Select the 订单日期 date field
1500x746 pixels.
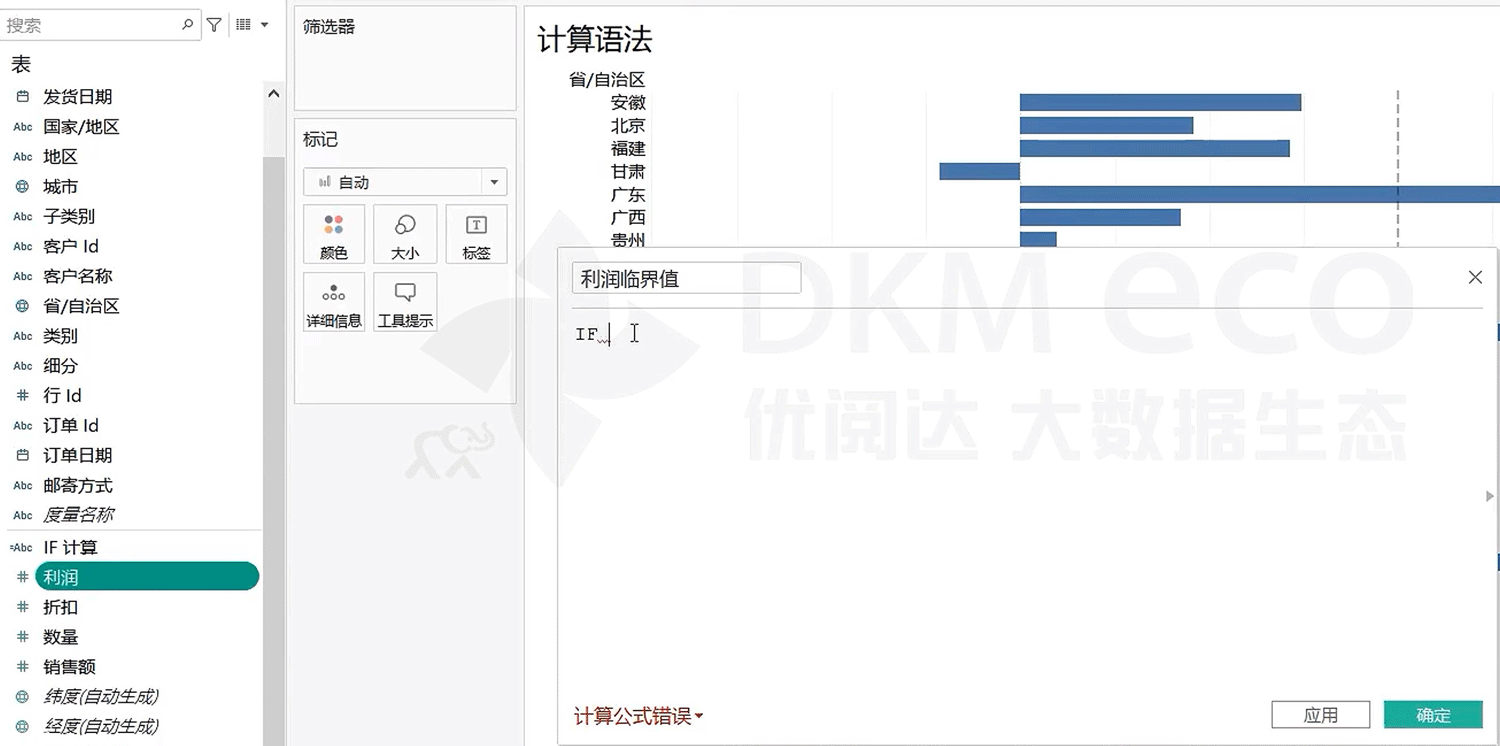point(77,456)
